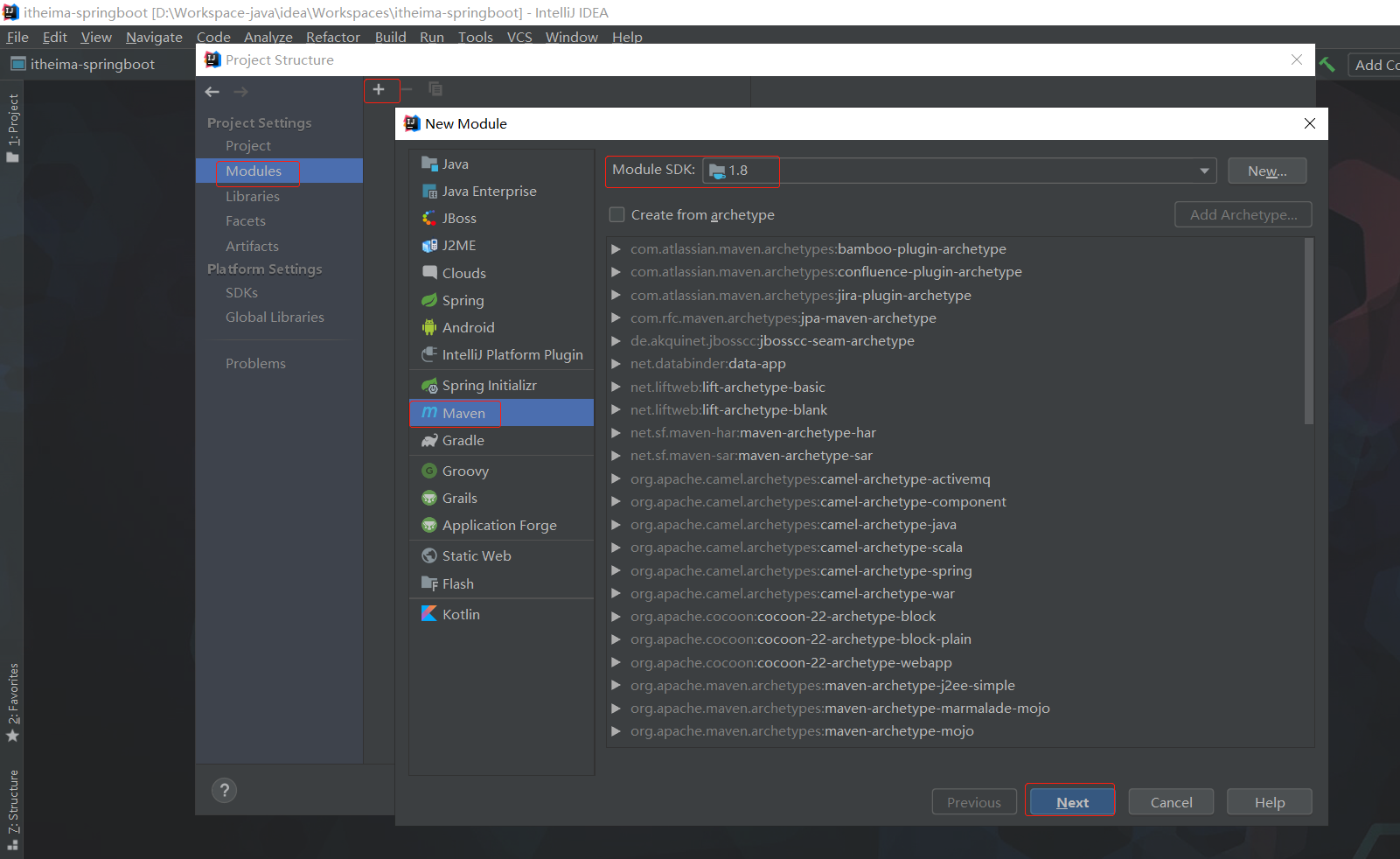Click the Help button in New Module
This screenshot has height=859, width=1400.
[x=1270, y=802]
